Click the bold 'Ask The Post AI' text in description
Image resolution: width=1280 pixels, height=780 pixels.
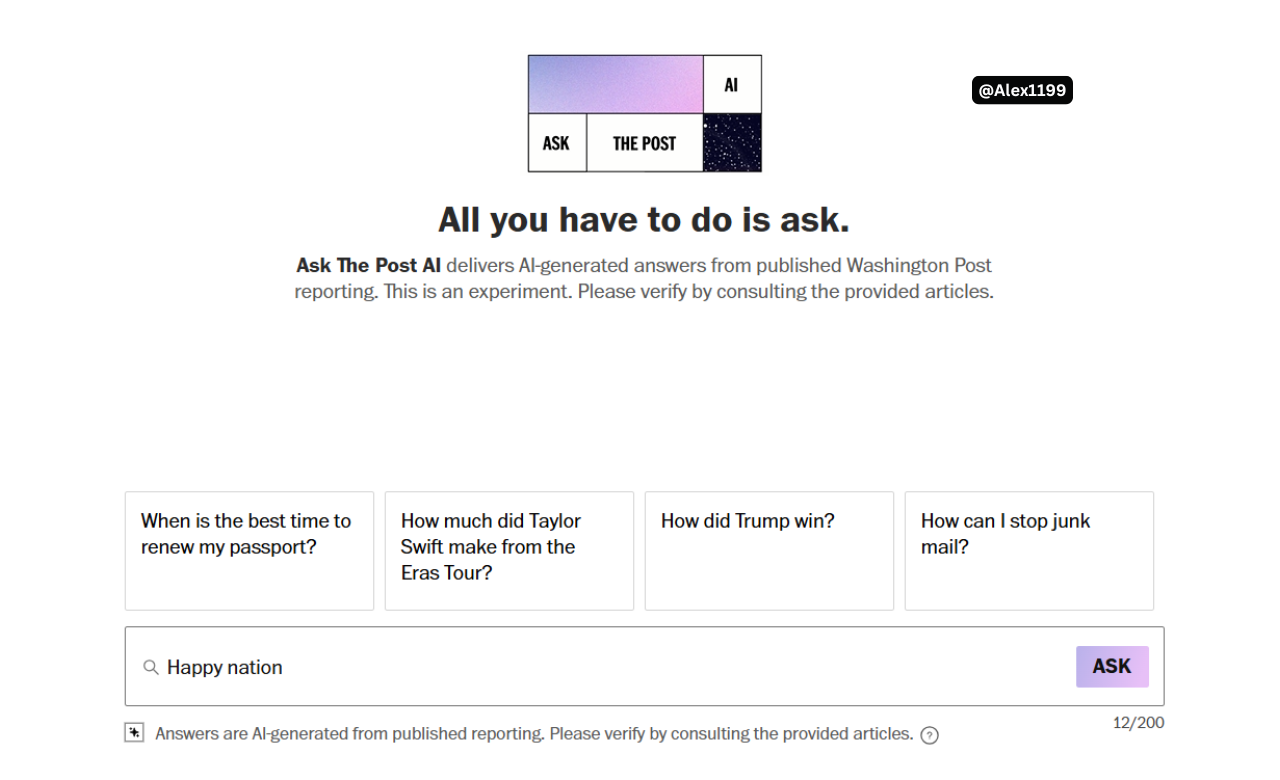point(368,266)
